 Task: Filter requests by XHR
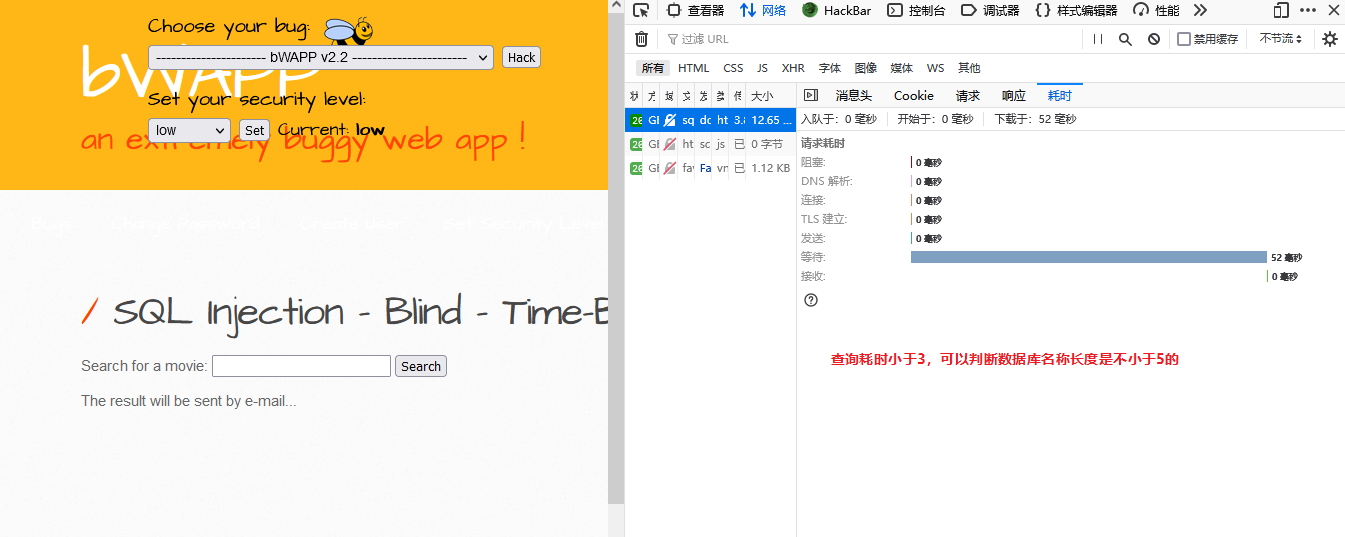click(x=793, y=68)
